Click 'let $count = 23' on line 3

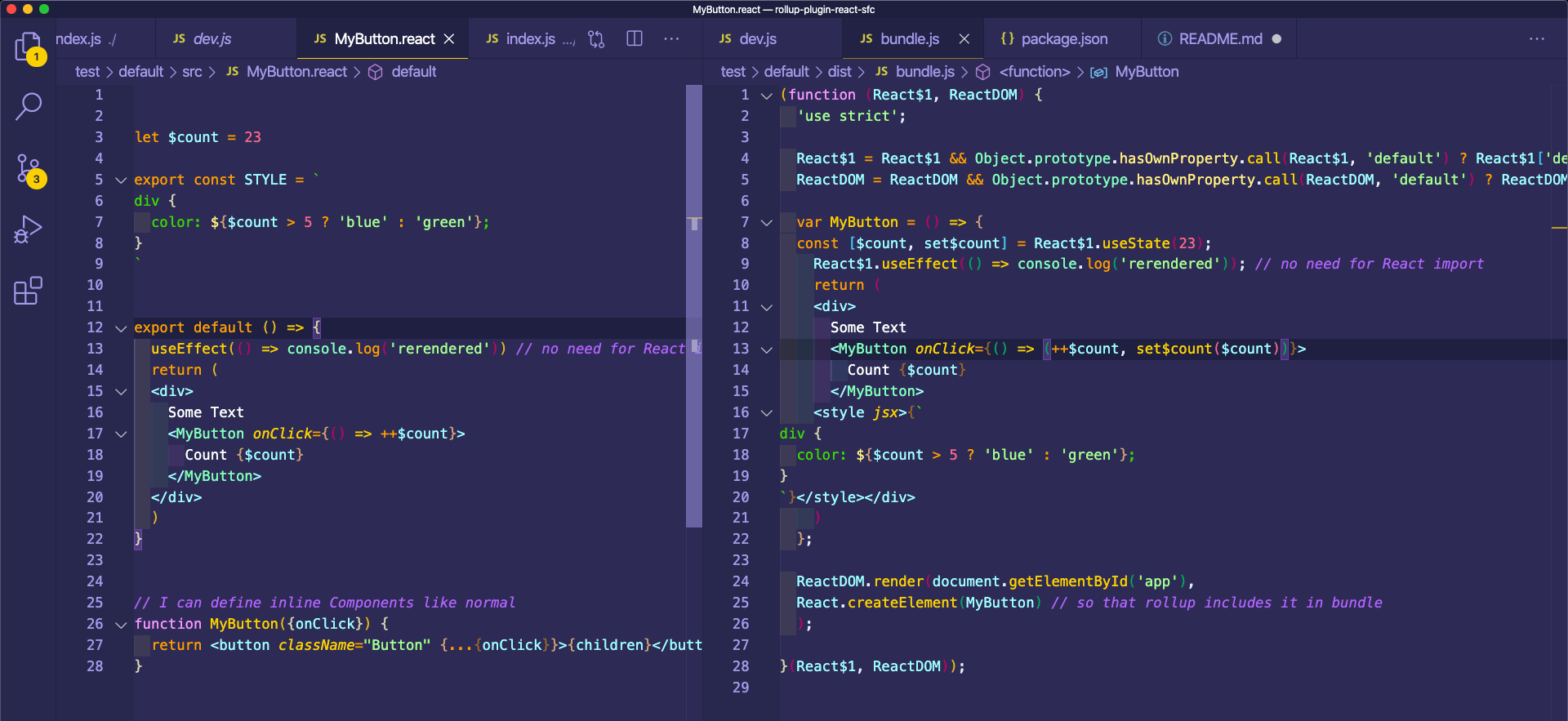198,137
